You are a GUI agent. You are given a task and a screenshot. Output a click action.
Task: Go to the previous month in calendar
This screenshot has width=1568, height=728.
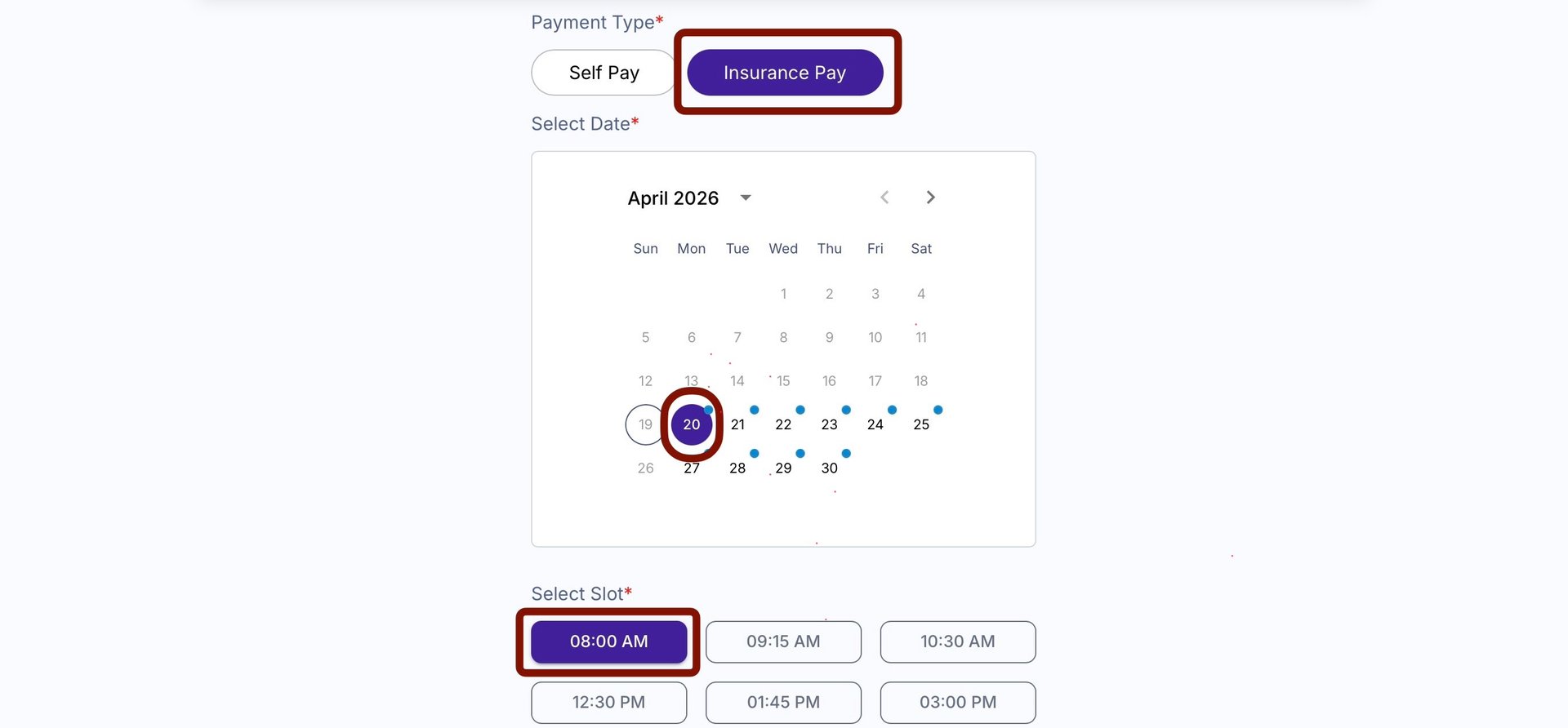click(x=884, y=198)
